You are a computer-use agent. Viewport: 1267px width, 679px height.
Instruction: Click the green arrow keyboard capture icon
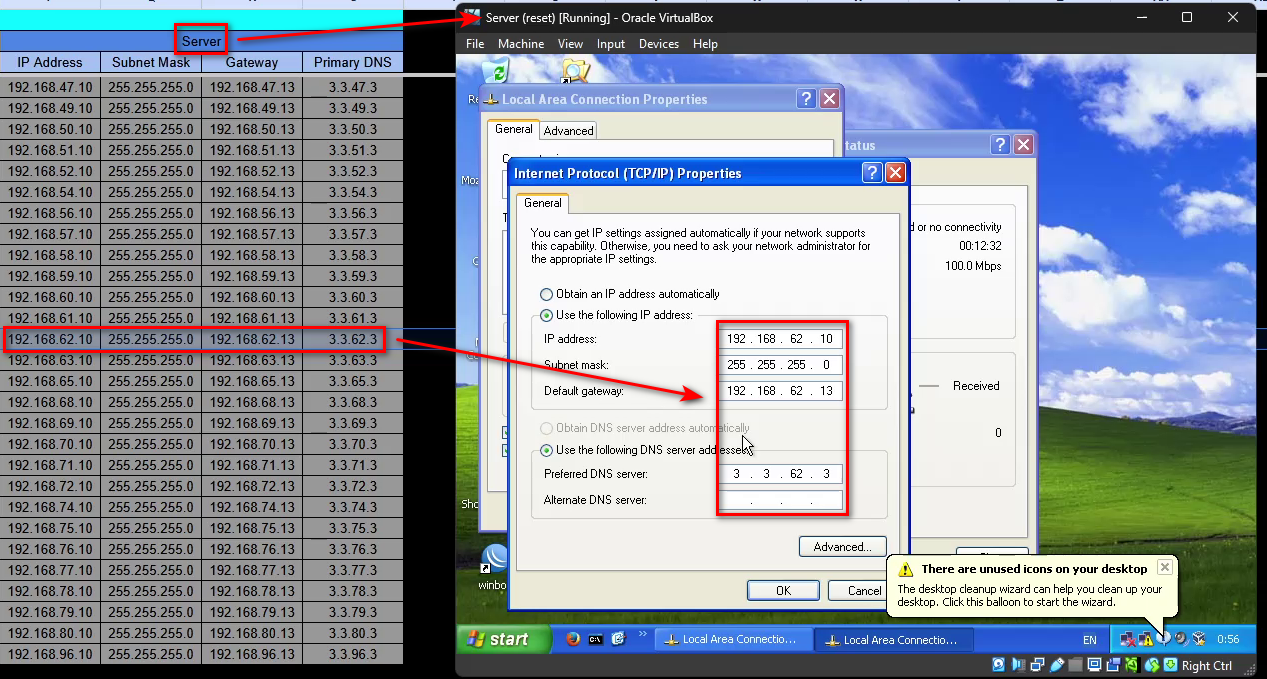point(1170,665)
